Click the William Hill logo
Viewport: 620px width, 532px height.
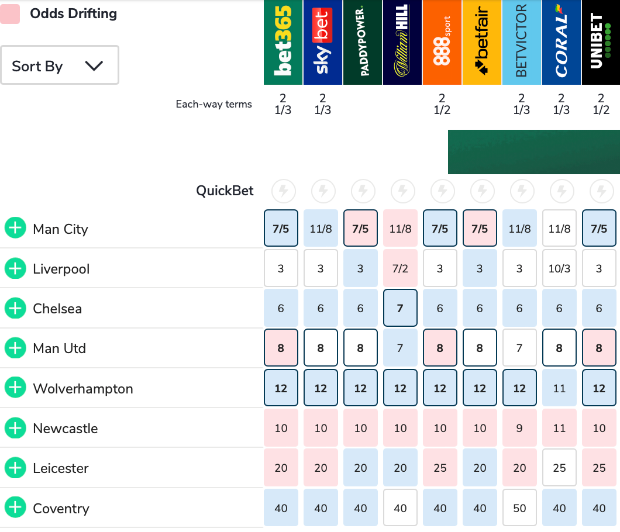coord(402,42)
